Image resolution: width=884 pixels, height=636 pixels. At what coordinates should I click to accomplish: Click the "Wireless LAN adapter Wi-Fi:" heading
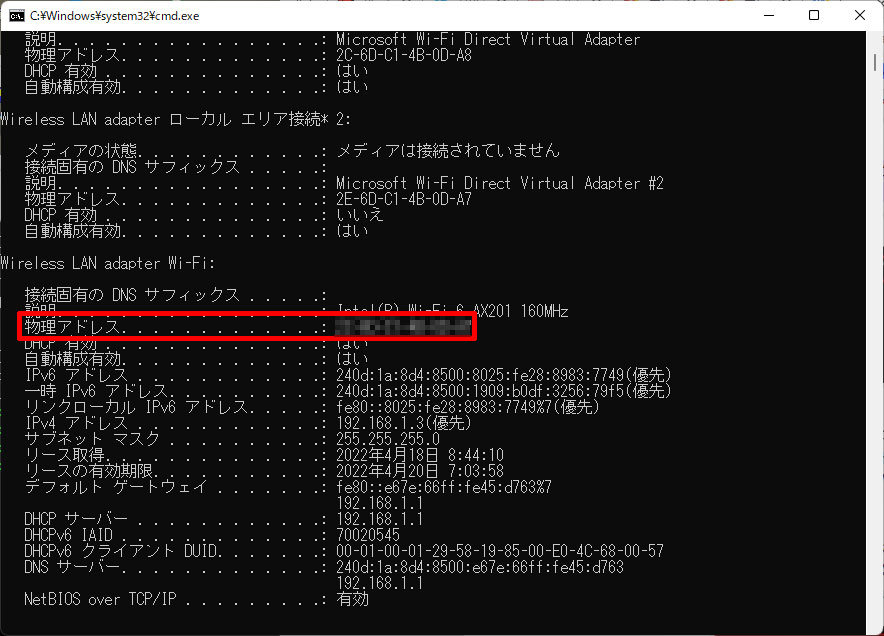click(109, 263)
